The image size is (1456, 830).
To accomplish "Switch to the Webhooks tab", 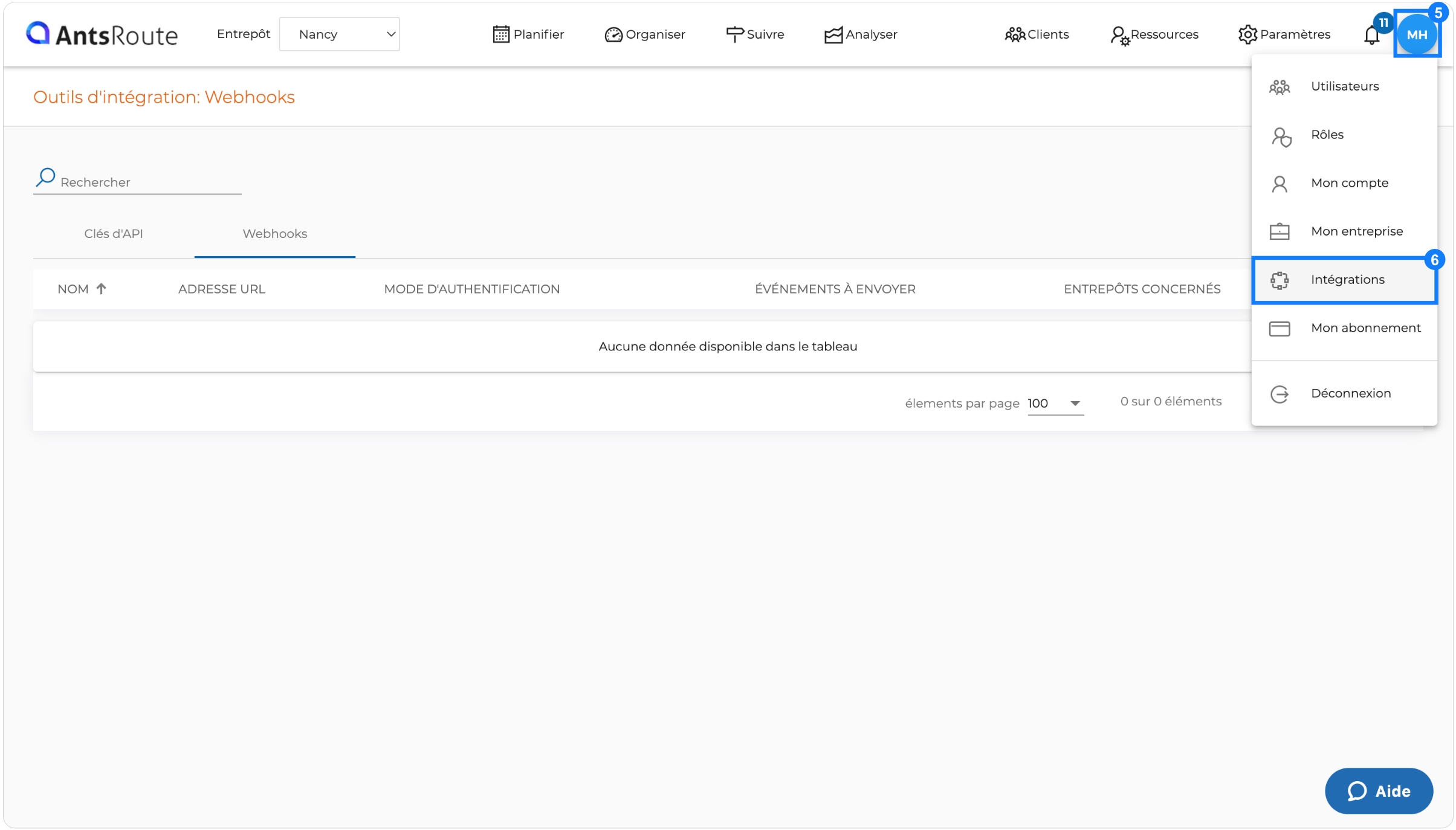I will (275, 234).
